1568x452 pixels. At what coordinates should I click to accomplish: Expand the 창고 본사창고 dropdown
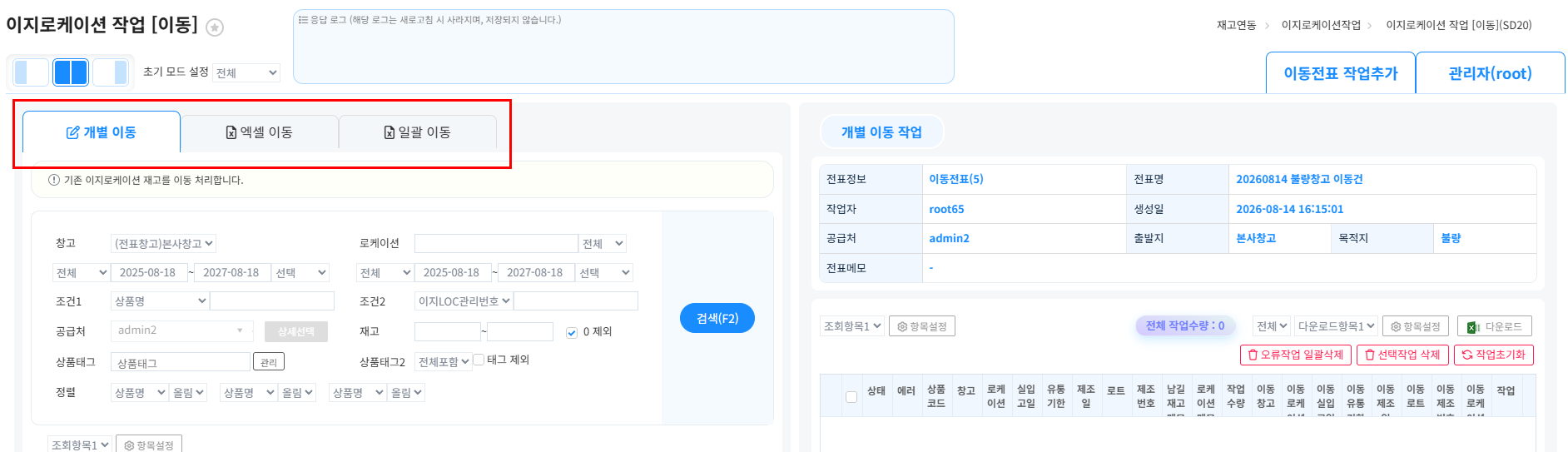pos(163,243)
